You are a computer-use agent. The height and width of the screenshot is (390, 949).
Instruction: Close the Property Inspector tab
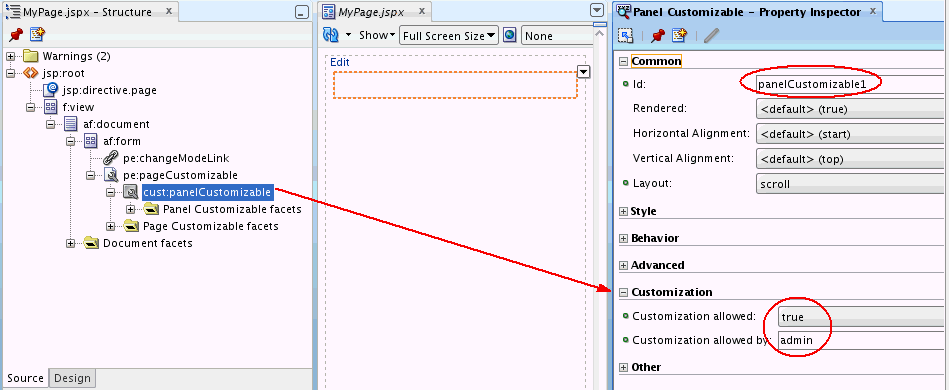(872, 11)
